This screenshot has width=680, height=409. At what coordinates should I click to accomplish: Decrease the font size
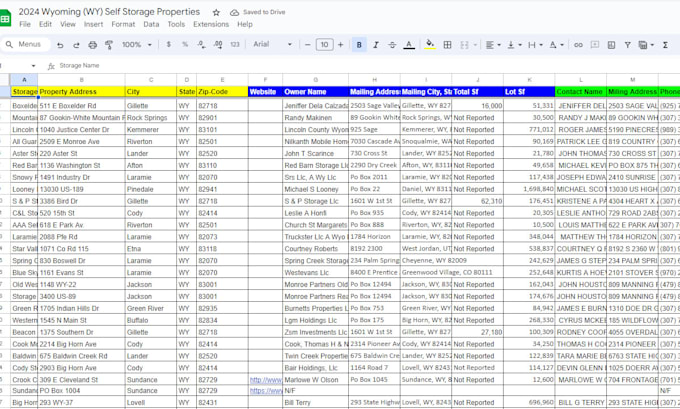(307, 44)
